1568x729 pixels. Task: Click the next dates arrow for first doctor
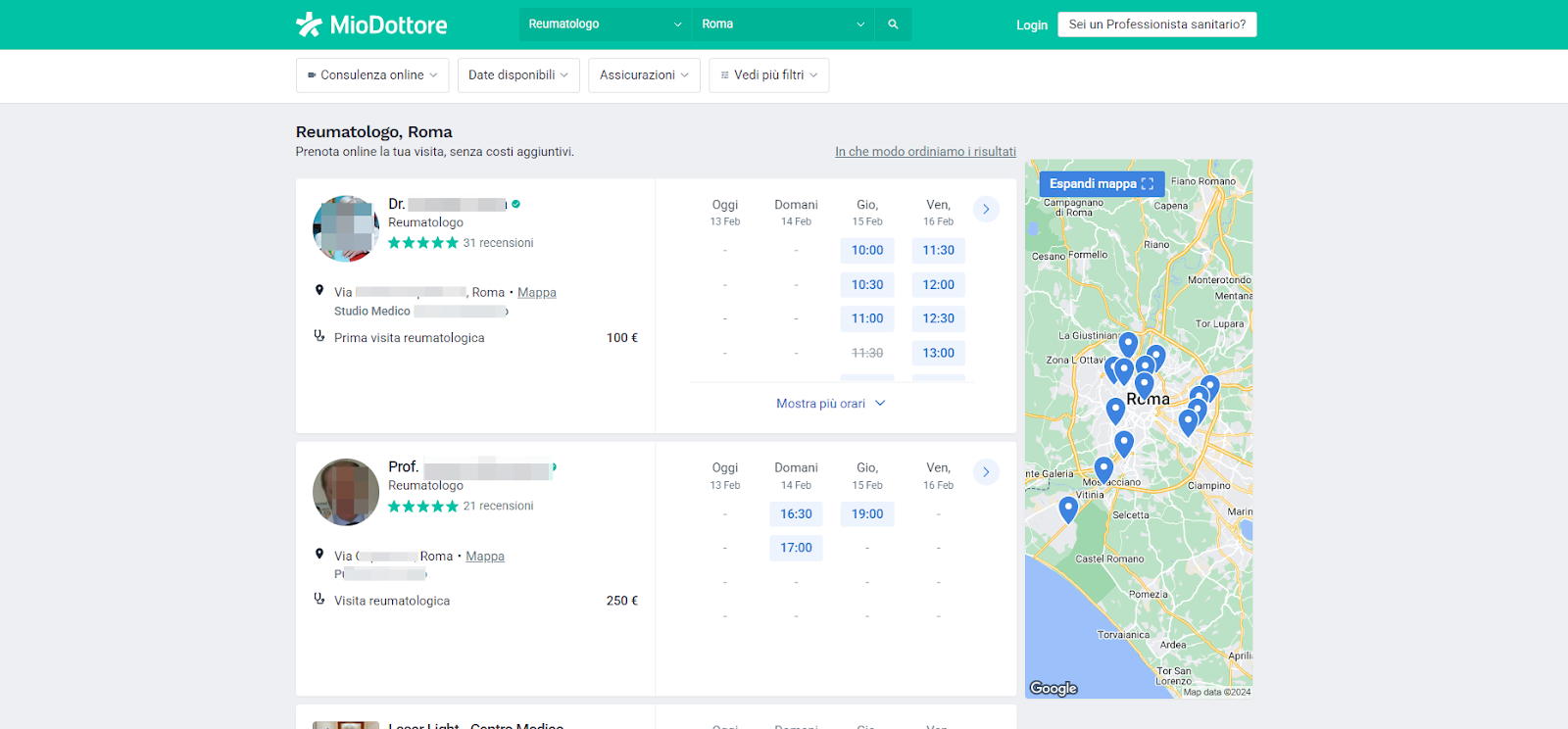[986, 209]
